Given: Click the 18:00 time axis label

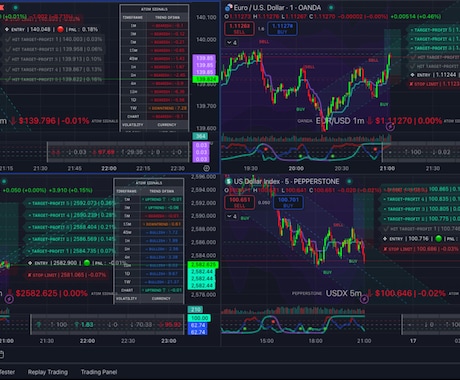Looking at the screenshot, I should 315,341.
